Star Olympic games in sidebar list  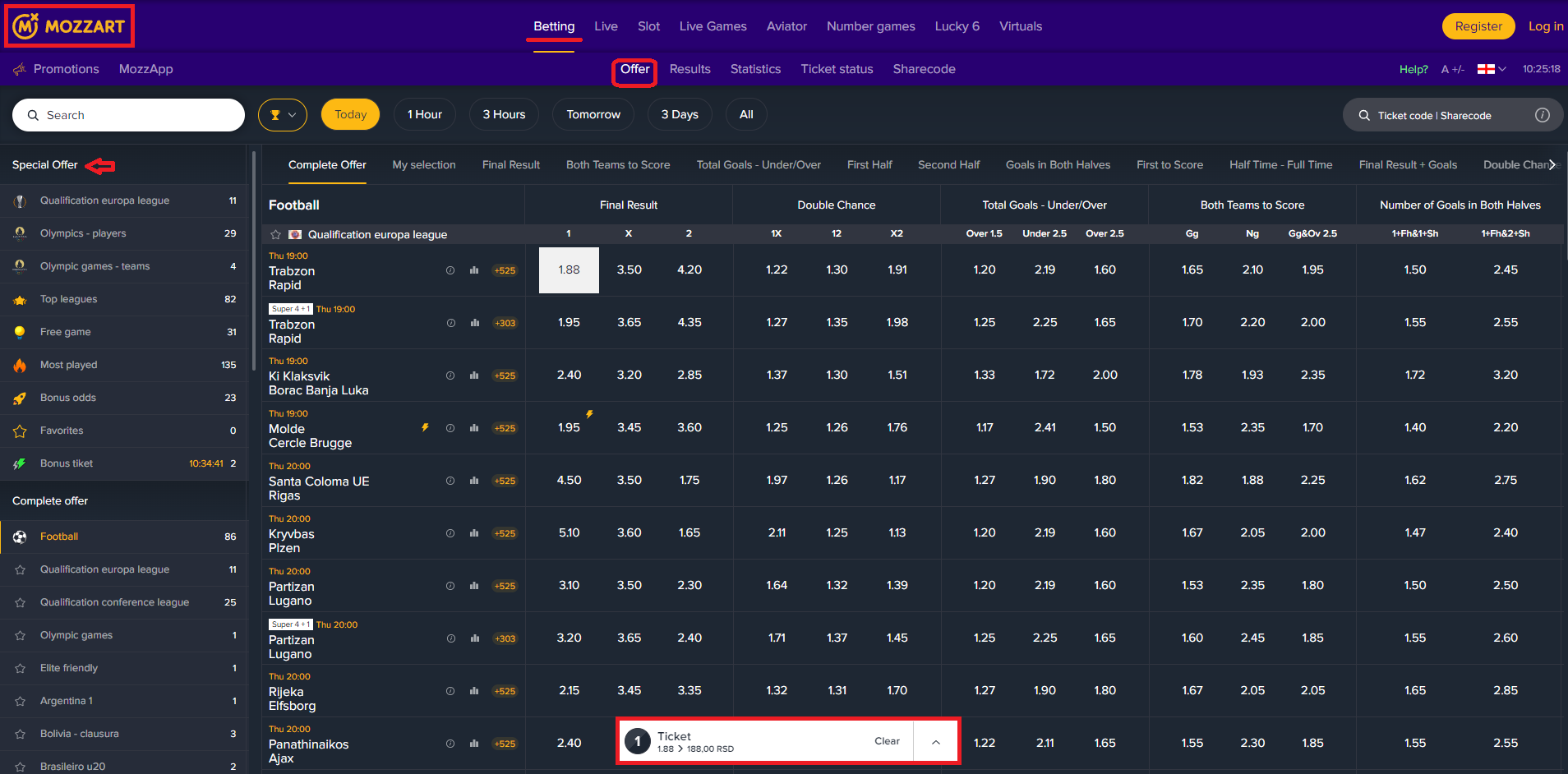20,635
